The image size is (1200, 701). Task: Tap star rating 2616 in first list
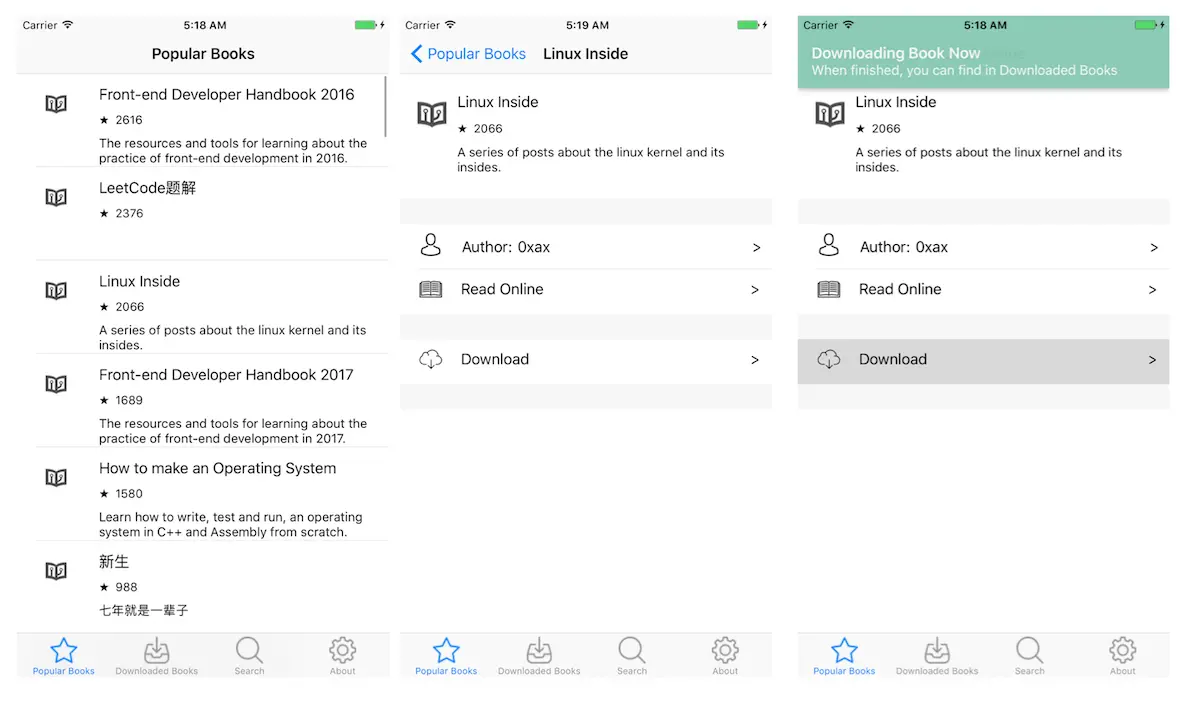pos(121,120)
